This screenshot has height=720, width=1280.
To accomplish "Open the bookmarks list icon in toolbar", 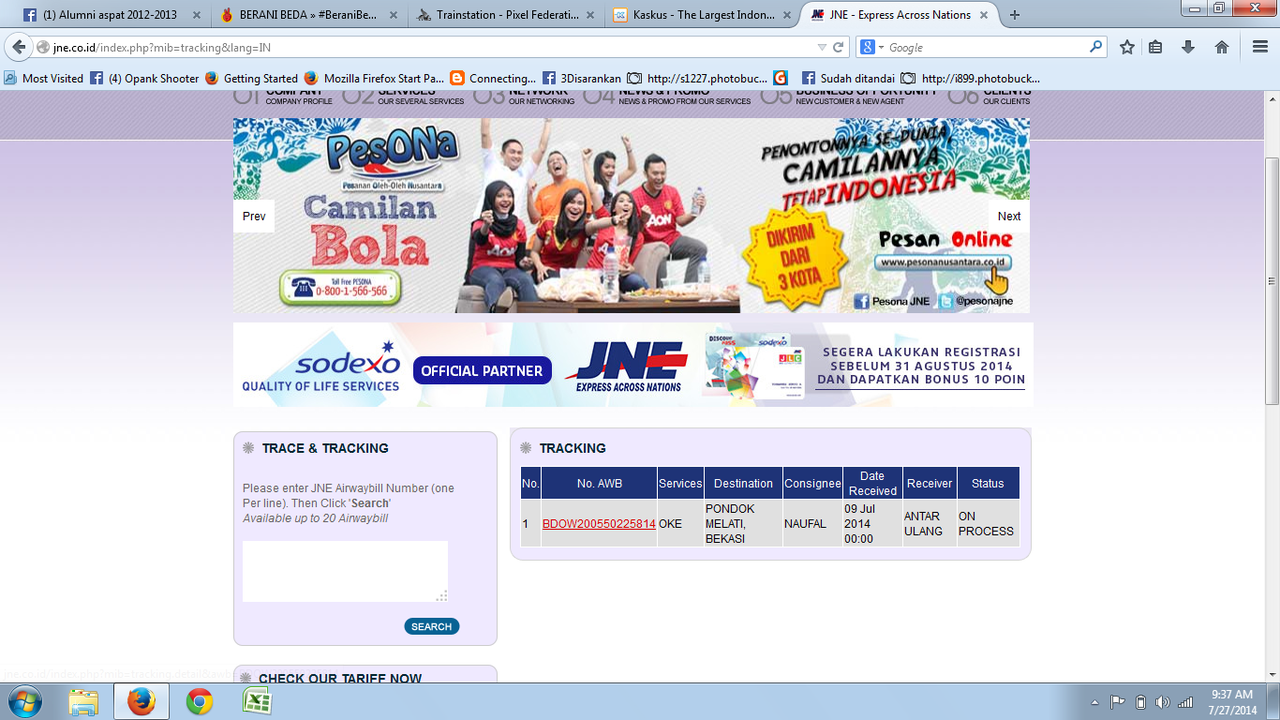I will pyautogui.click(x=1156, y=47).
